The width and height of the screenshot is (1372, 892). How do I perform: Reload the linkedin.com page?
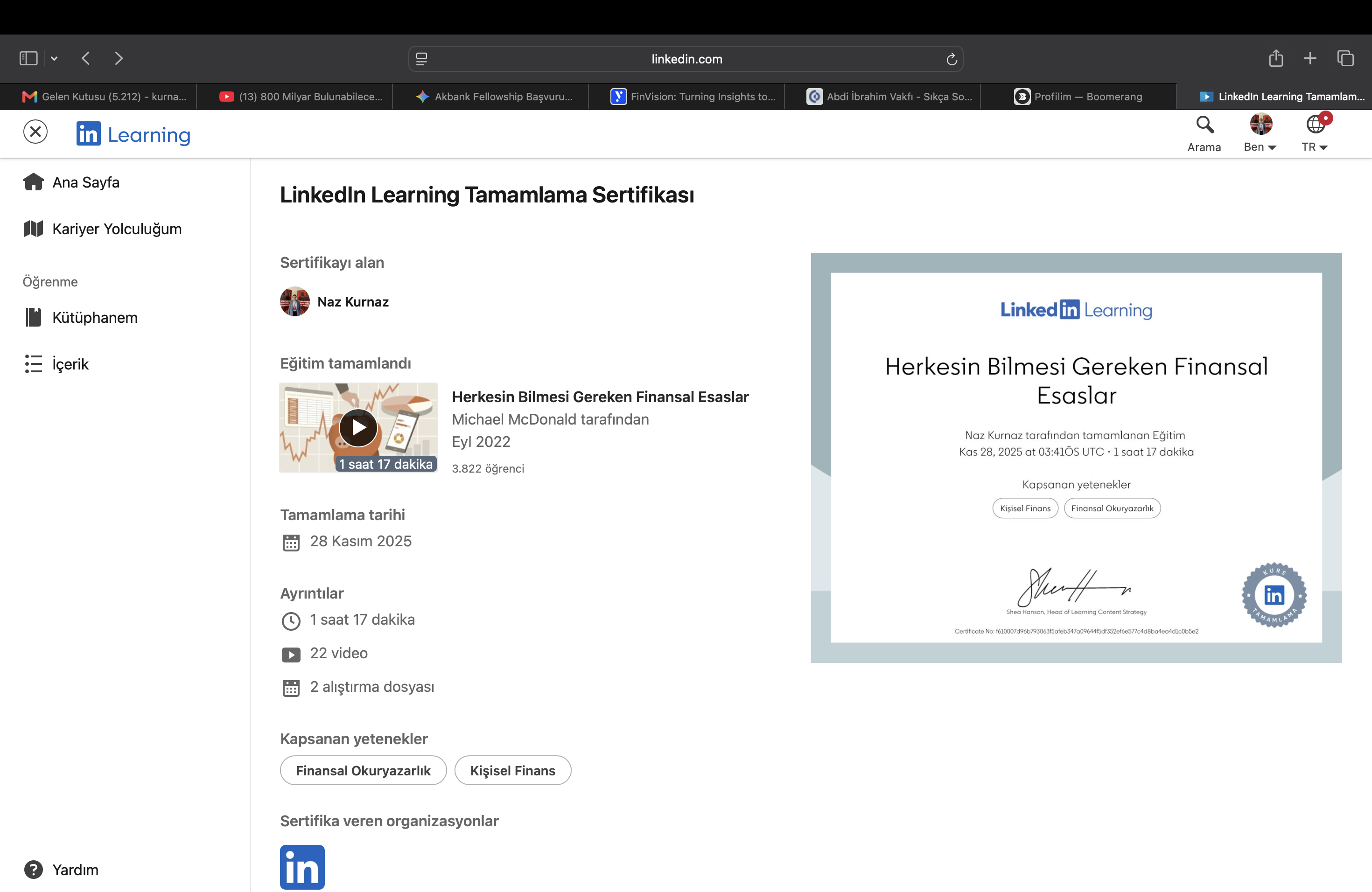(951, 59)
